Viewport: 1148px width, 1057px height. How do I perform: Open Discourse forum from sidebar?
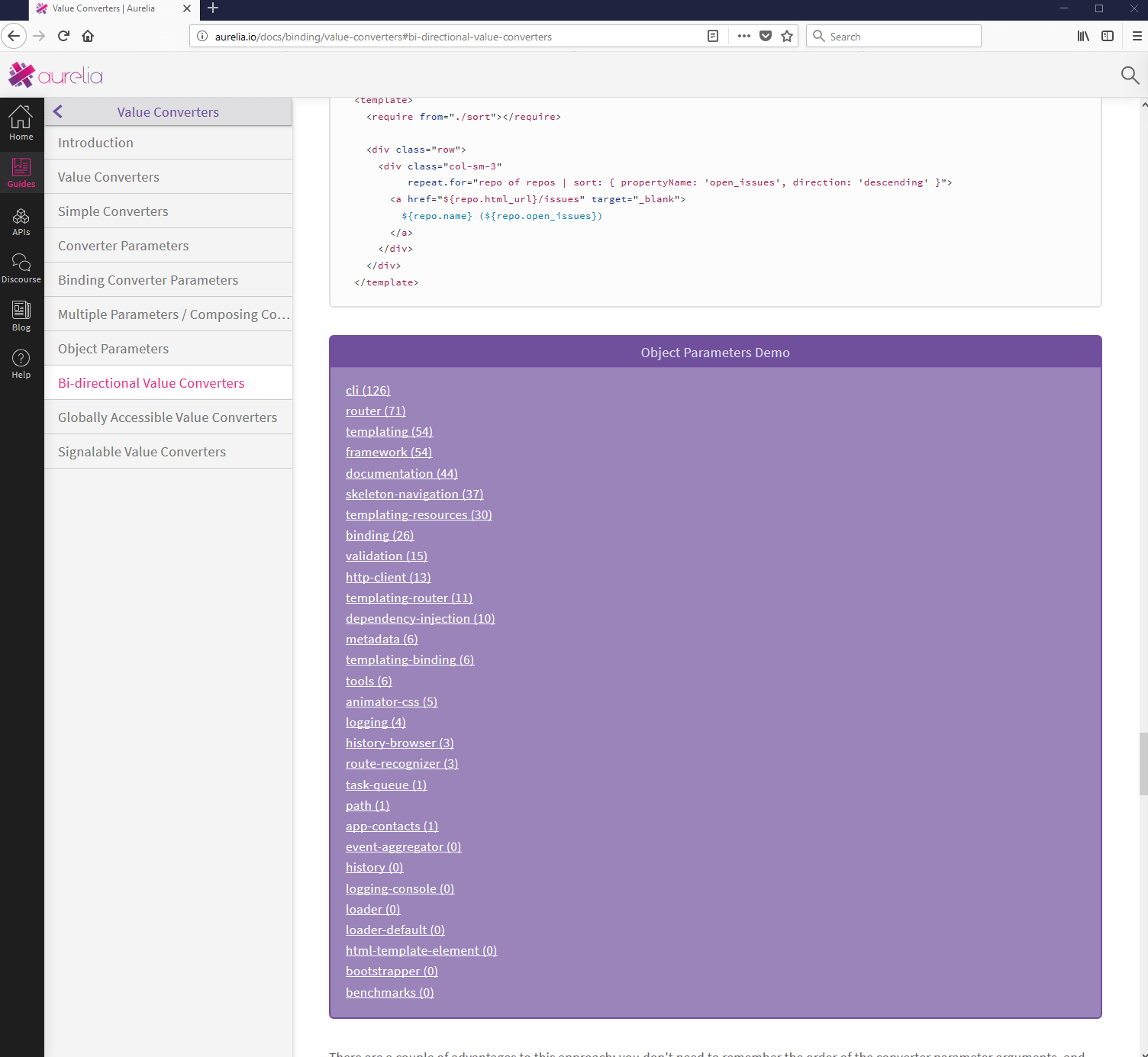click(x=21, y=269)
